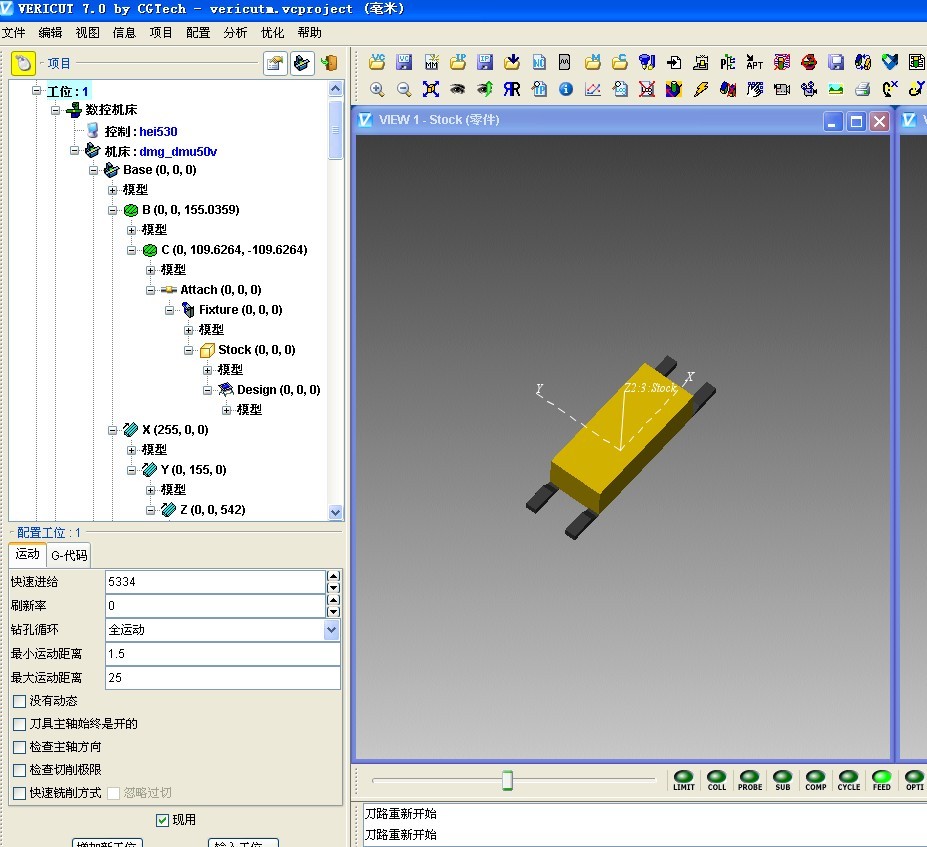Expand 模型 under Design (0, 0, 0)
The image size is (927, 847).
226,410
